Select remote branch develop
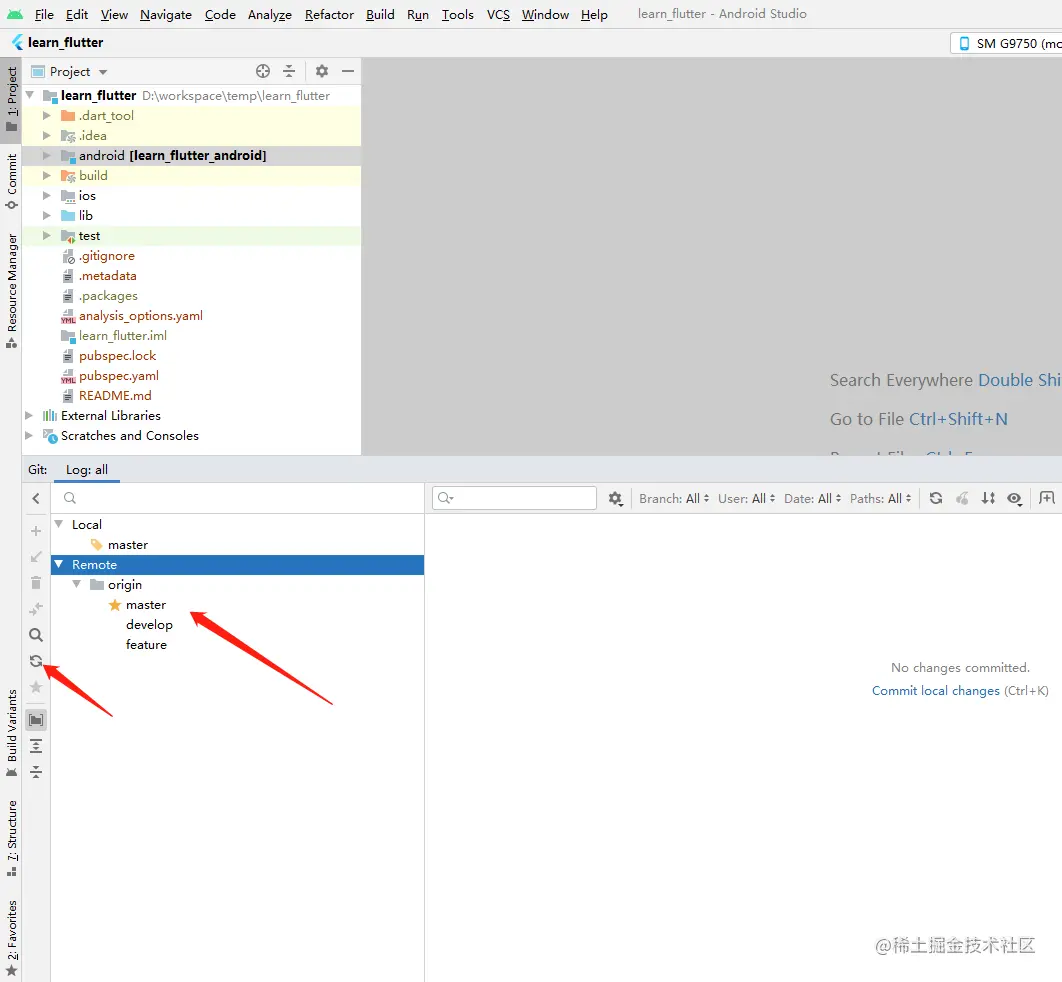 point(149,624)
